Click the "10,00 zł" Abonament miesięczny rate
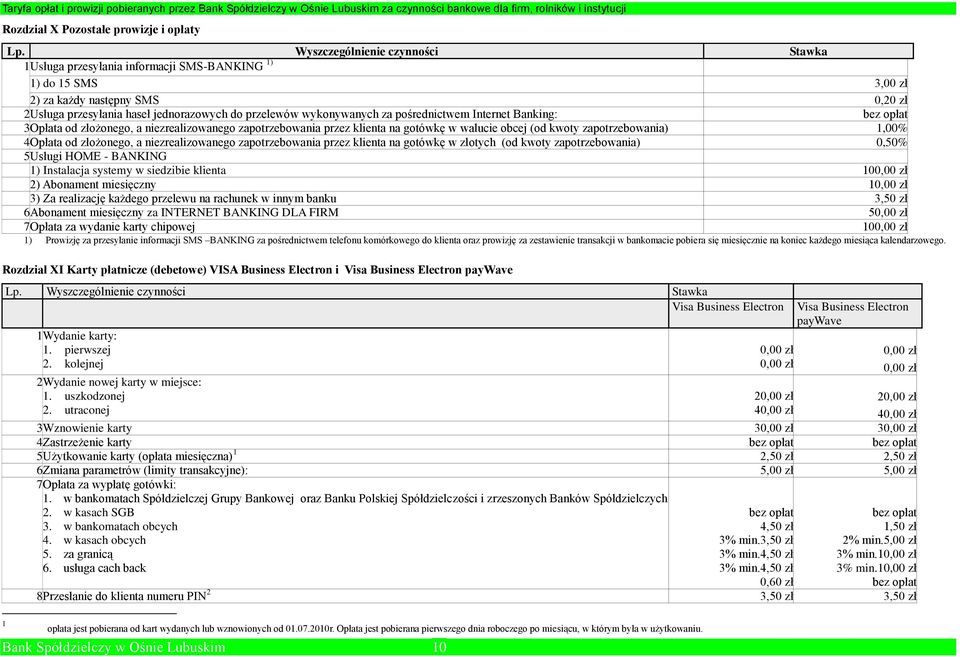 coord(888,184)
